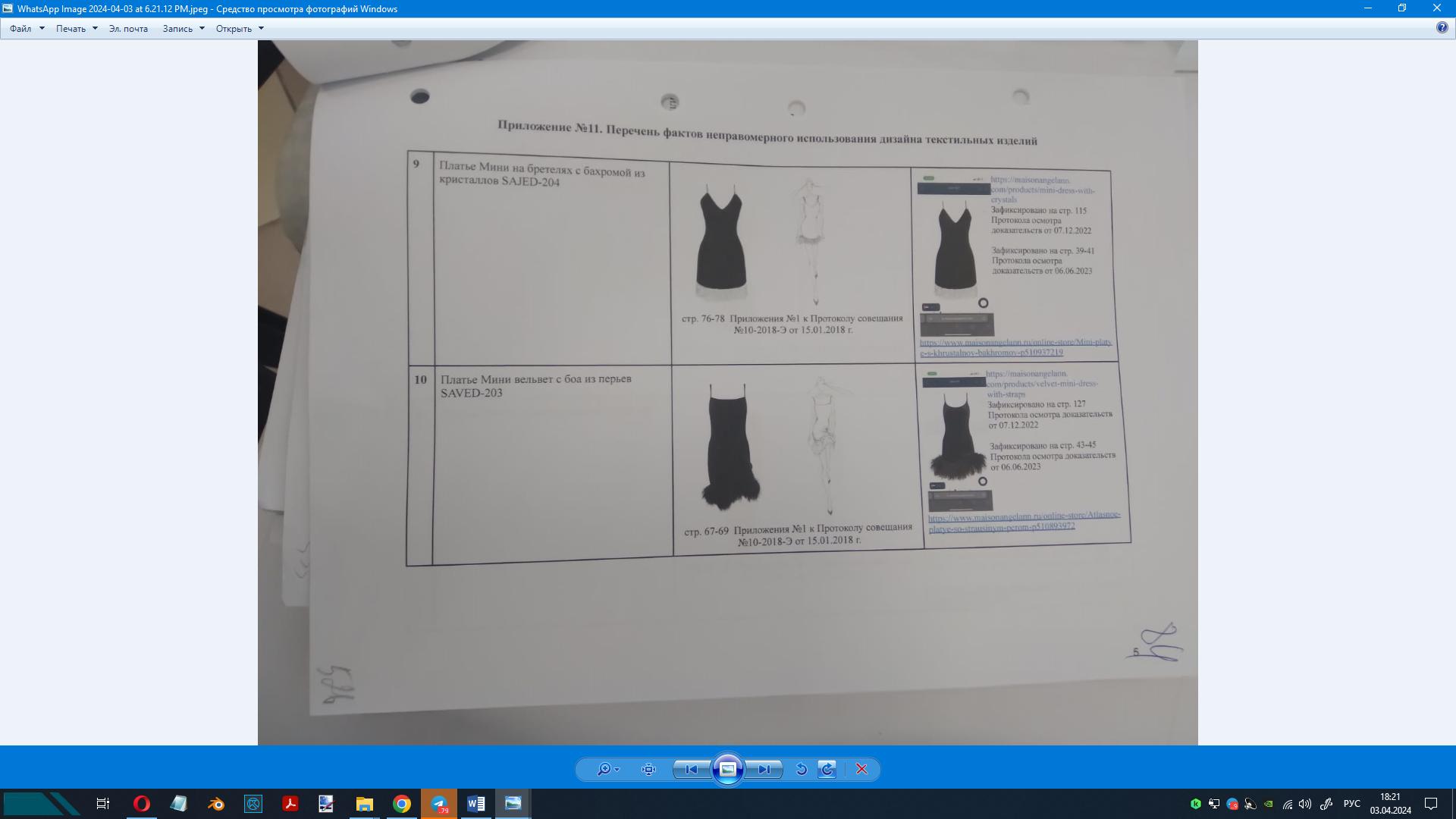Screen dimensions: 1456x819
Task: Click the Эл. почта menu item
Action: [128, 29]
